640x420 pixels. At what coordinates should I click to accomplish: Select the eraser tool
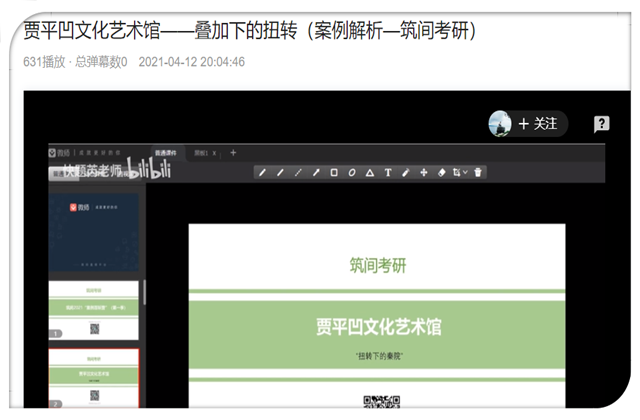(442, 172)
